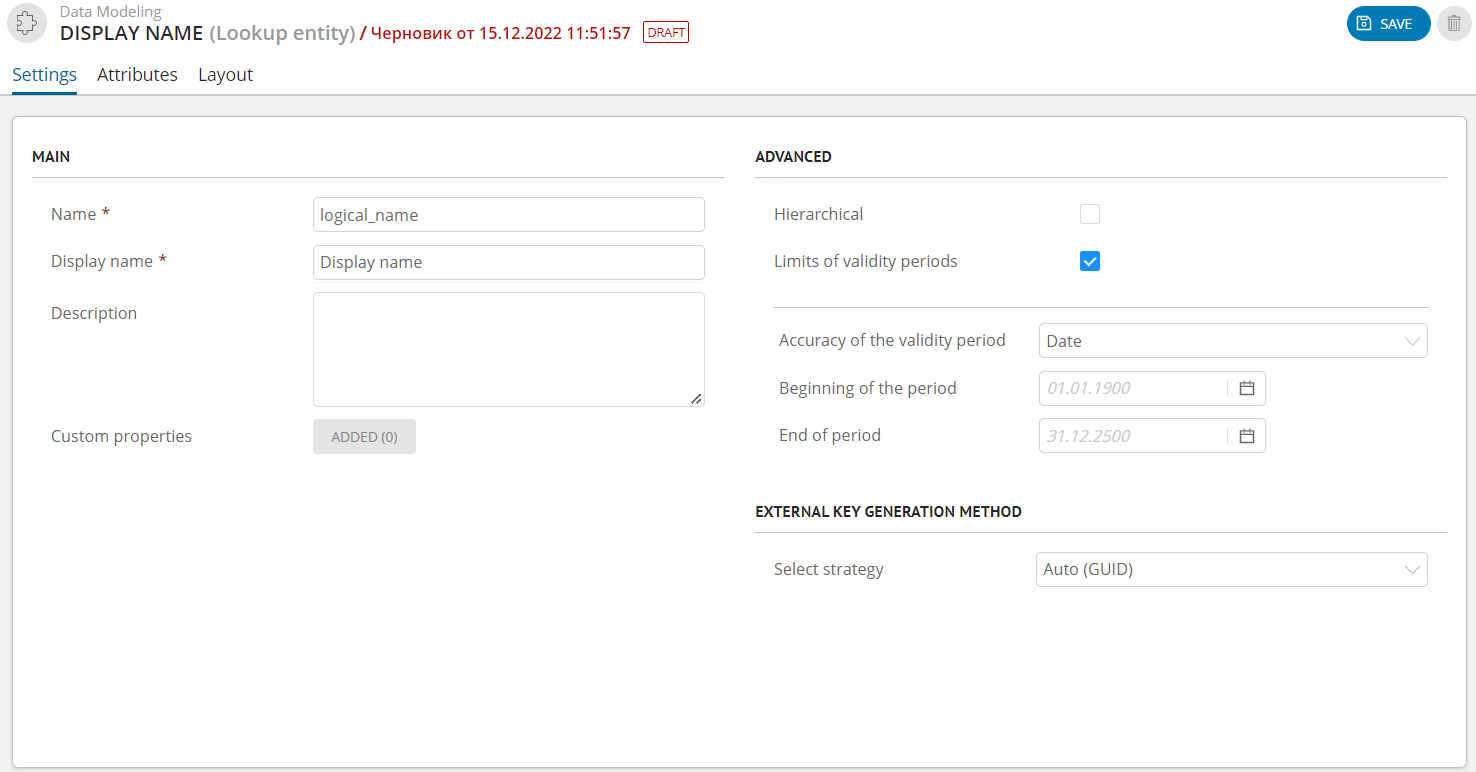Click the Черновик от 15.12.2022 text
1476x772 pixels.
click(500, 33)
